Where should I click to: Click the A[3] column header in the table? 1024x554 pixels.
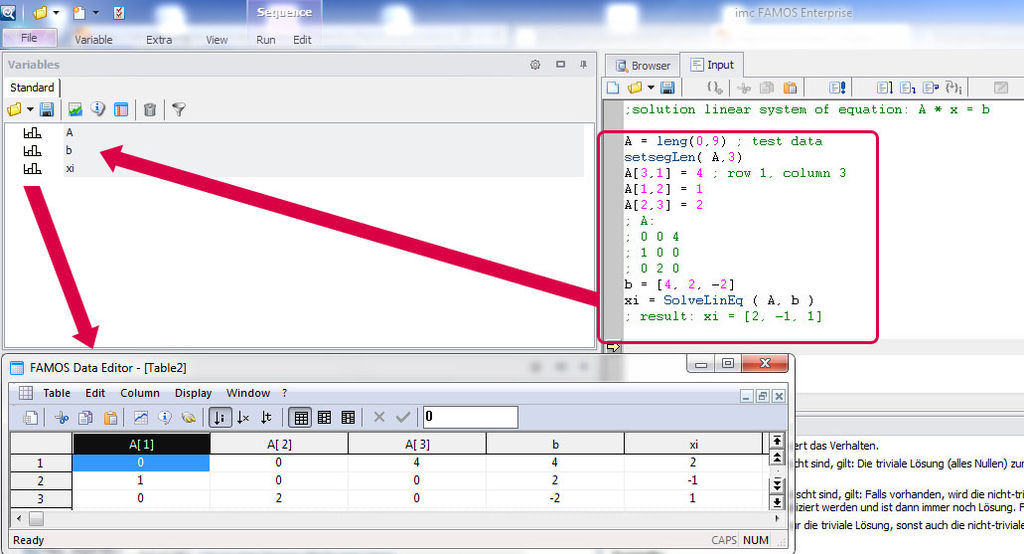click(417, 444)
